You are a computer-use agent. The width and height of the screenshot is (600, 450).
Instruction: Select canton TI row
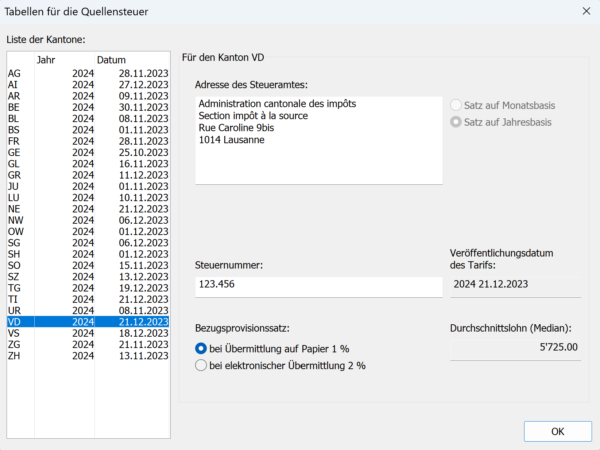tap(88, 299)
